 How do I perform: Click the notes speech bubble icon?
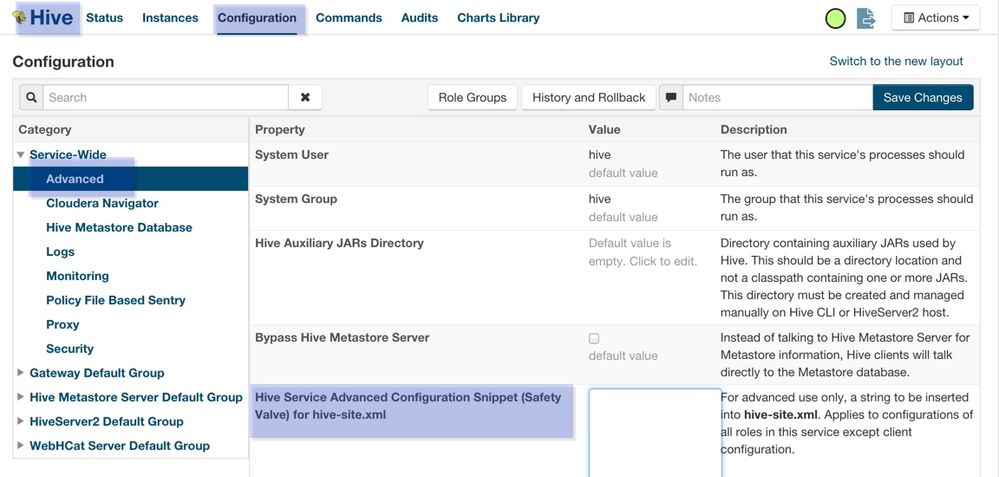tap(671, 98)
